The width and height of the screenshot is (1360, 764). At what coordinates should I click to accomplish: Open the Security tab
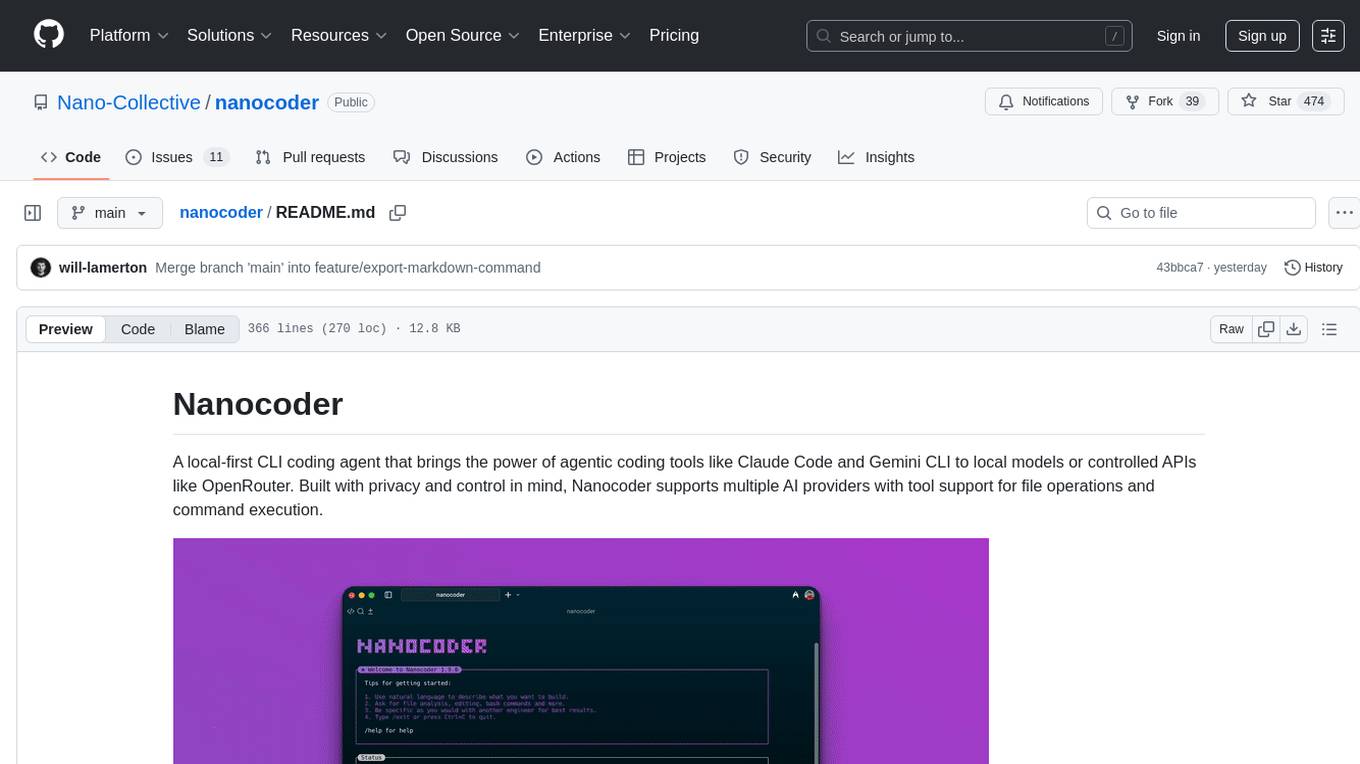(x=772, y=157)
